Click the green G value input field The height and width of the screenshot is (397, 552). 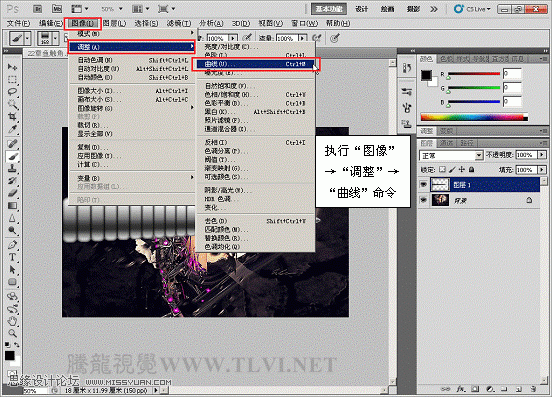(x=512, y=88)
